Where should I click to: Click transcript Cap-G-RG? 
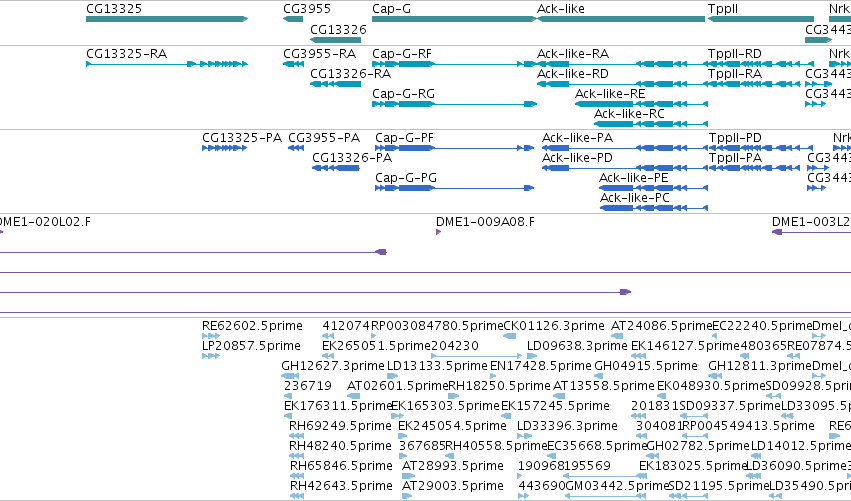pyautogui.click(x=403, y=93)
